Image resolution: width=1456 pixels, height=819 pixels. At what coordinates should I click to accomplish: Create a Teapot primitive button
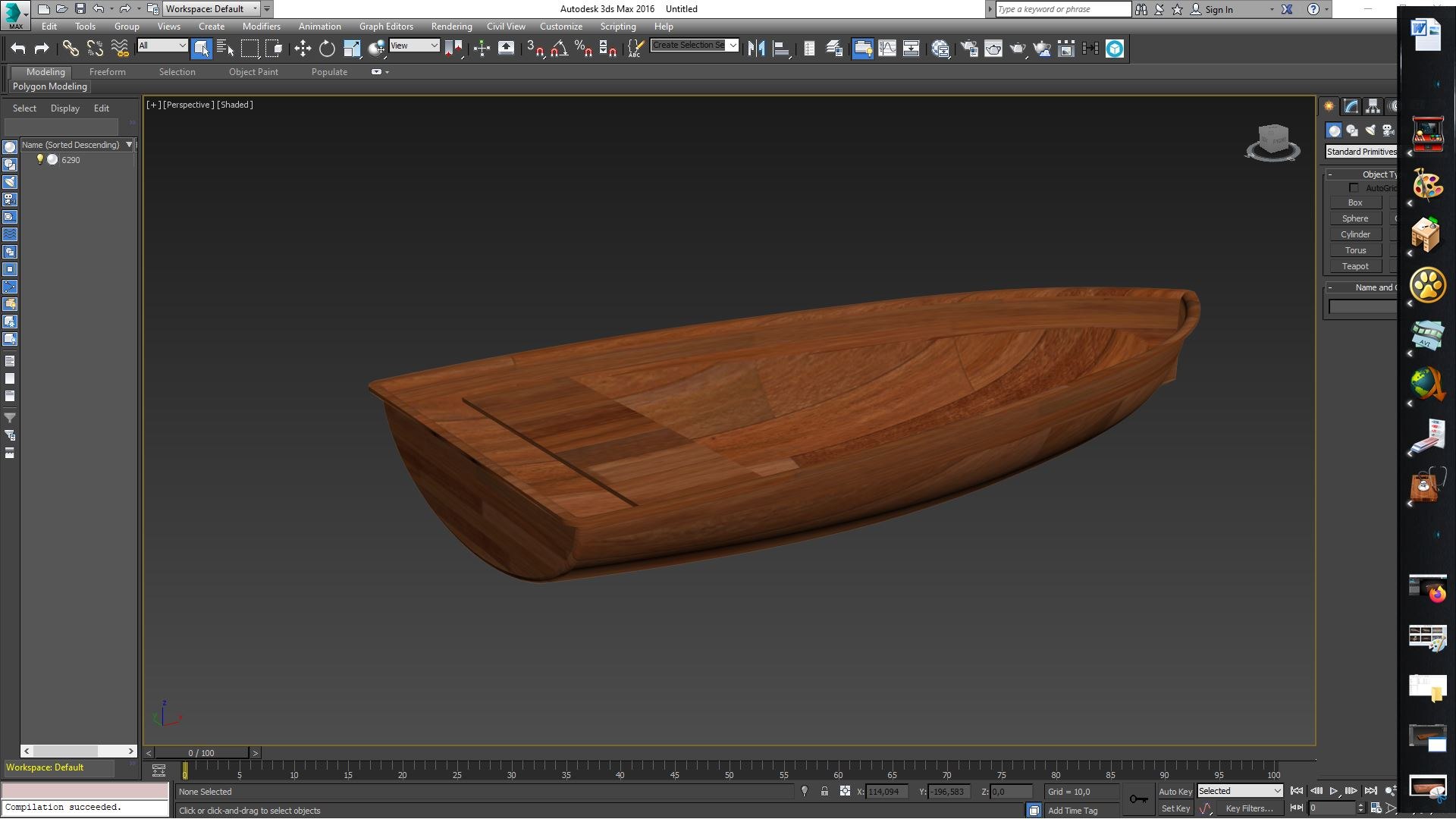coord(1354,266)
